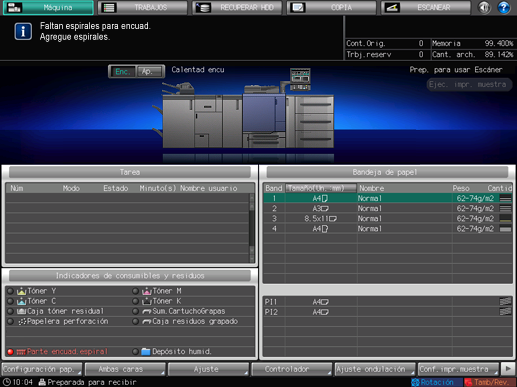Viewport: 517px width, 387px height.
Task: Click Tóner M status indicator
Action: point(135,291)
